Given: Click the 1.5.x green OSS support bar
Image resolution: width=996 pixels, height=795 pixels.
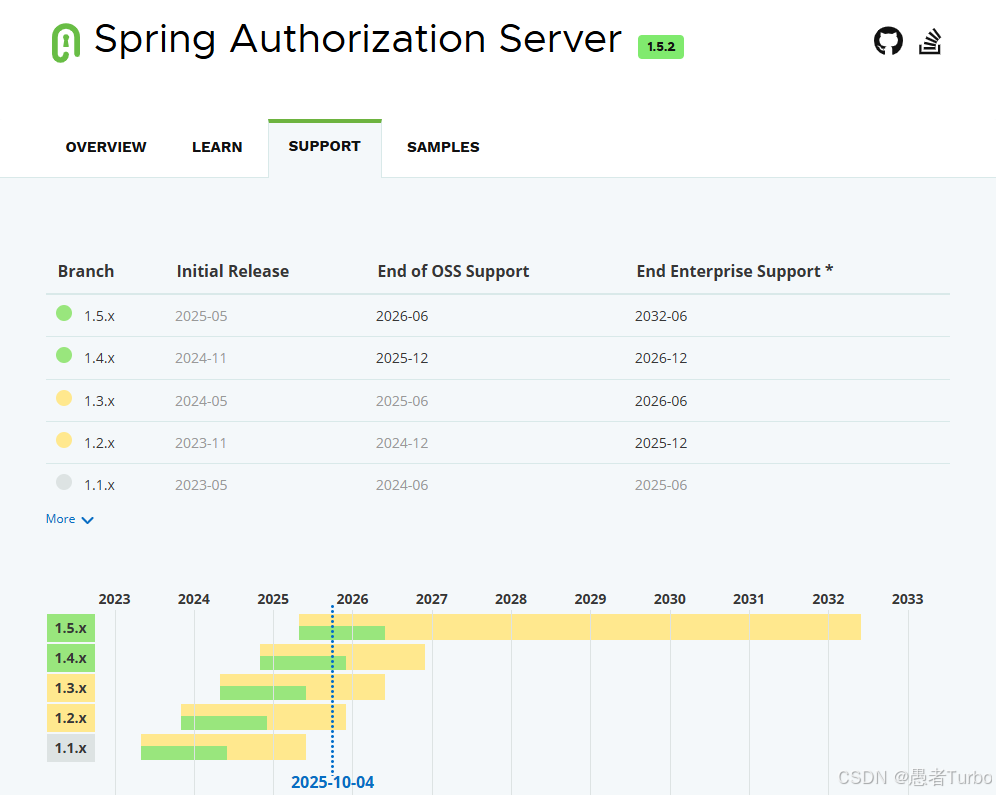Looking at the screenshot, I should click(342, 633).
